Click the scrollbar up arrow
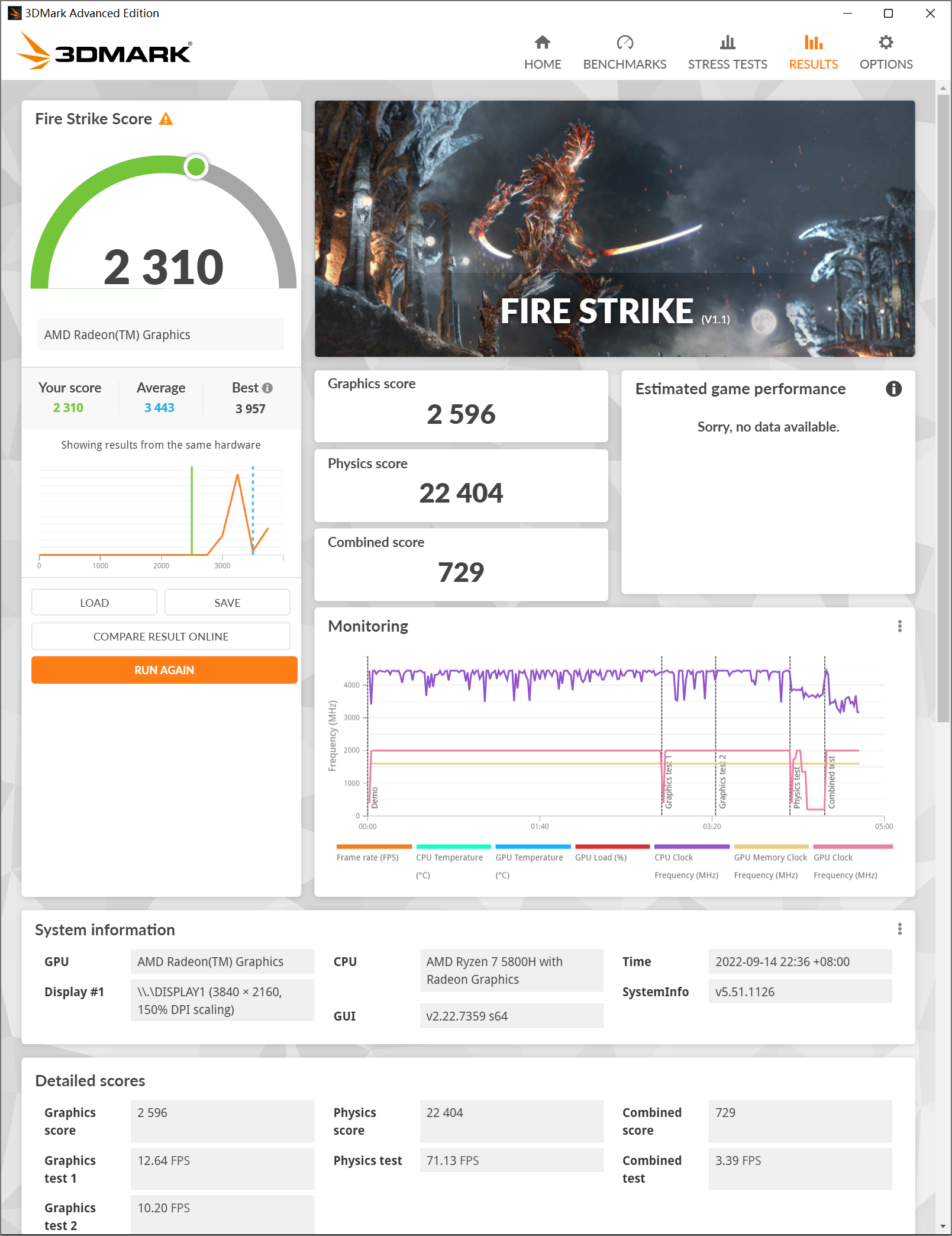The height and width of the screenshot is (1236, 952). point(943,88)
